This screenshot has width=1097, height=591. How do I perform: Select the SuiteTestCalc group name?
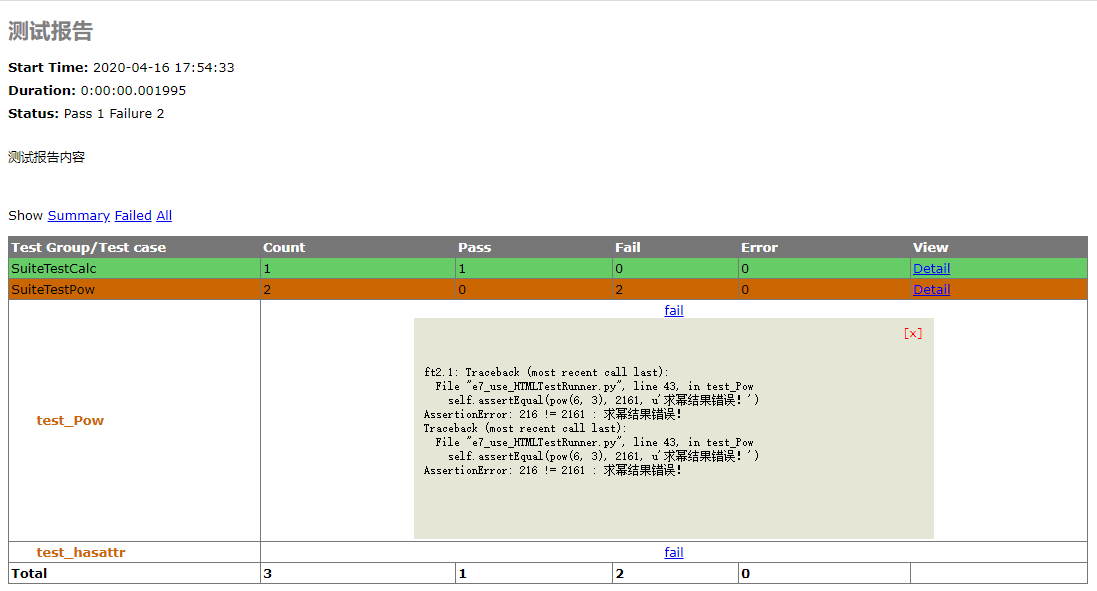coord(54,269)
